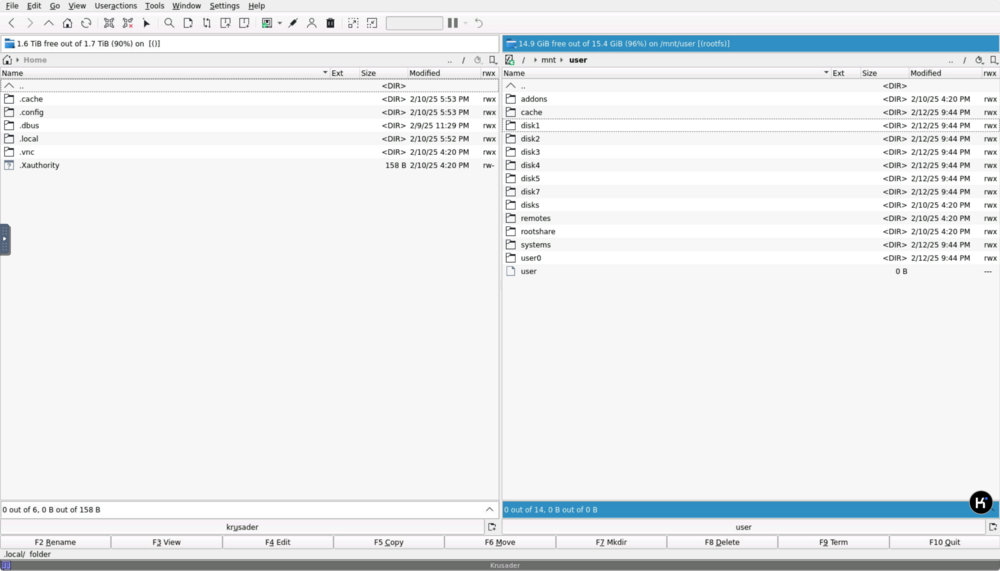This screenshot has height=571, width=1000.
Task: Click the back navigation arrow
Action: pos(11,23)
